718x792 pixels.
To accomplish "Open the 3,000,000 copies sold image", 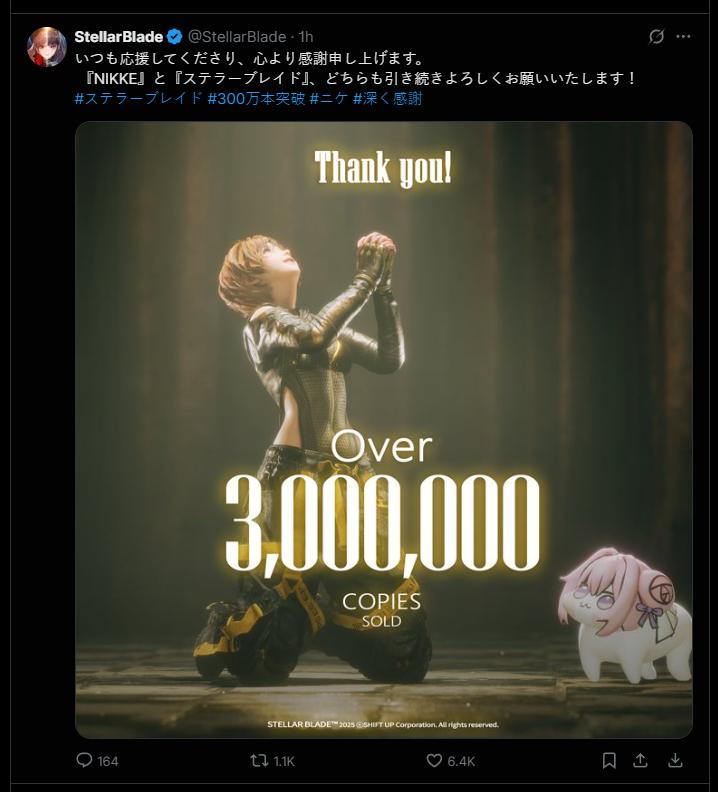I will pyautogui.click(x=384, y=430).
